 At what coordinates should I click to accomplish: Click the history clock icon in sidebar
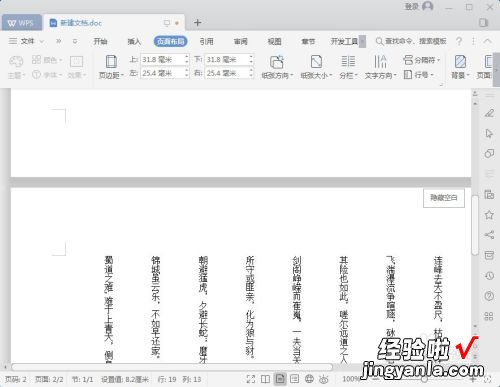[x=489, y=276]
